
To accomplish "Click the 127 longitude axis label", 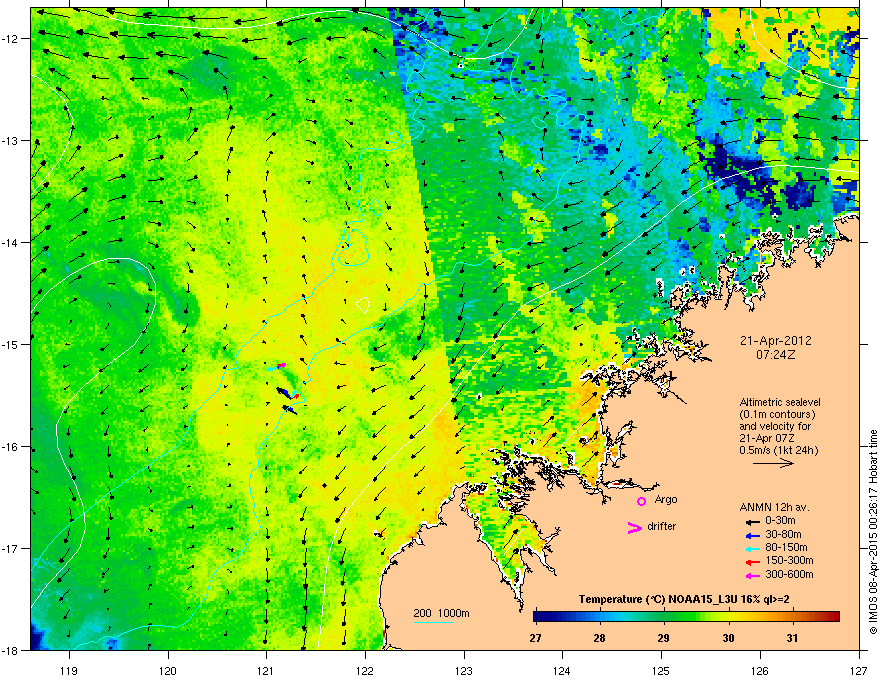I will (x=858, y=671).
